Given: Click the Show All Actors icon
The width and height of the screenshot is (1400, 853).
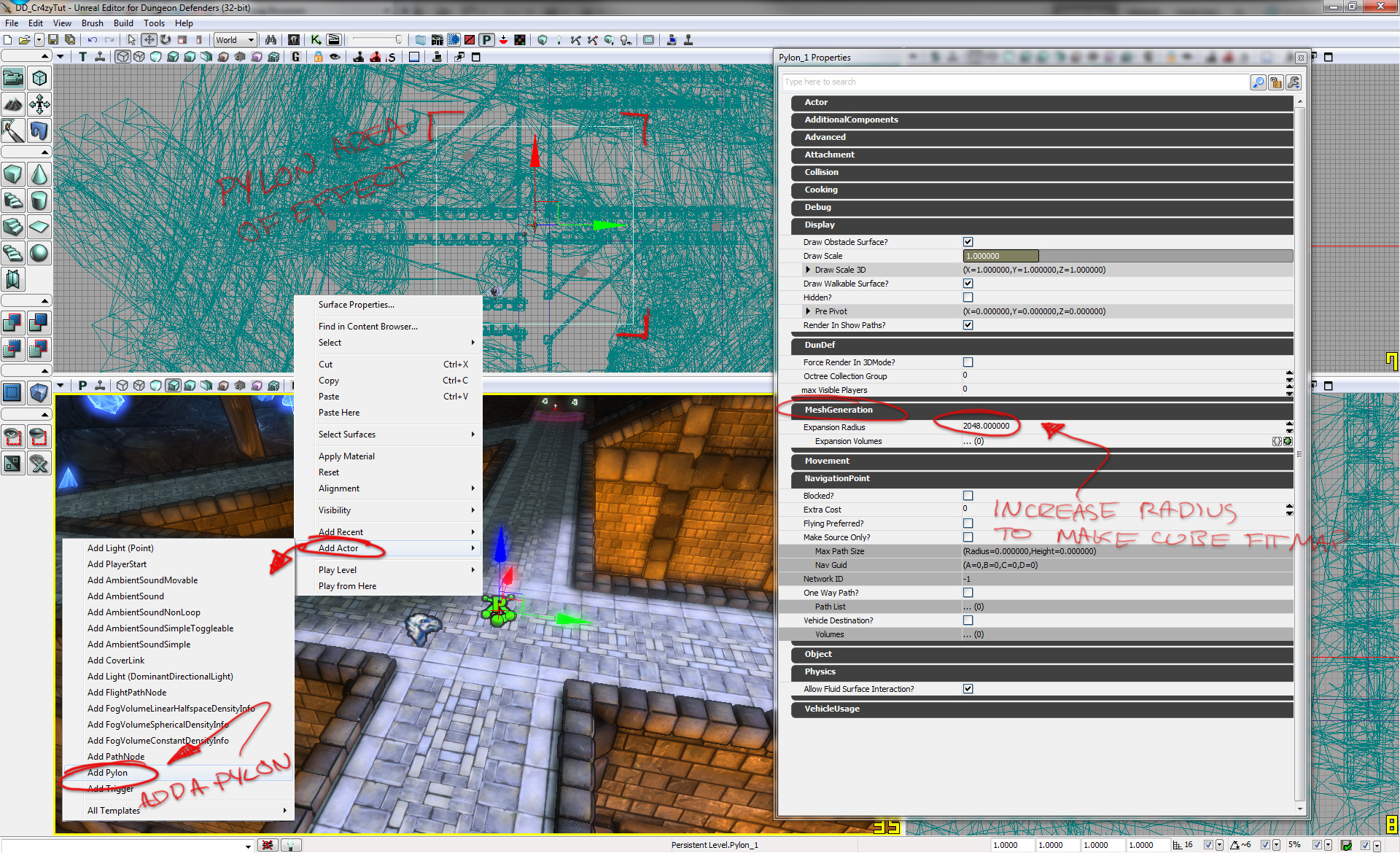Looking at the screenshot, I should (39, 463).
